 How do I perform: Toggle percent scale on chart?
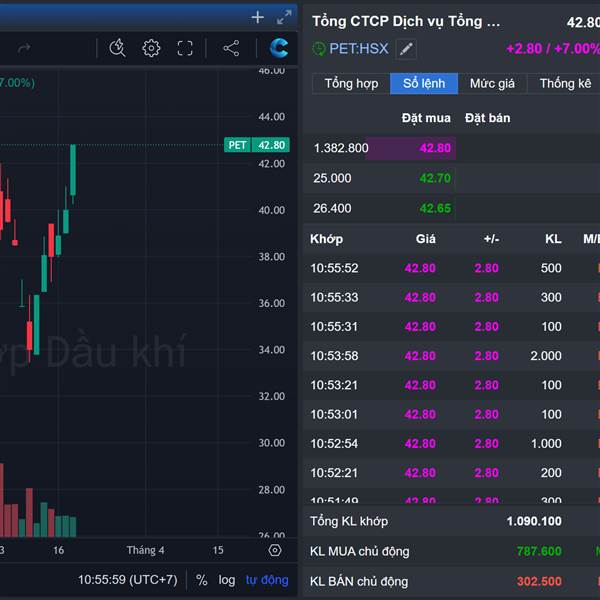(201, 580)
